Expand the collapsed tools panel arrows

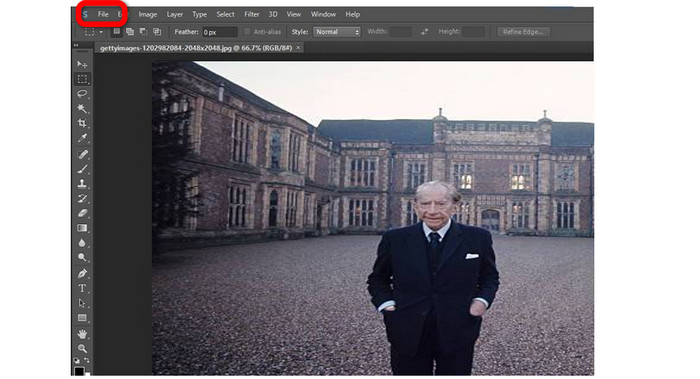coord(76,45)
